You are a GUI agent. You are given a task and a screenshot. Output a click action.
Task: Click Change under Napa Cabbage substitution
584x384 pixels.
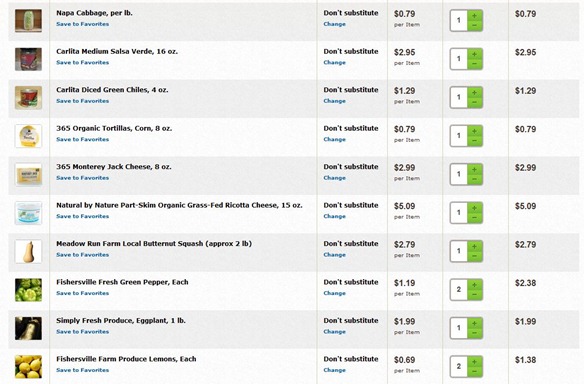click(x=334, y=24)
